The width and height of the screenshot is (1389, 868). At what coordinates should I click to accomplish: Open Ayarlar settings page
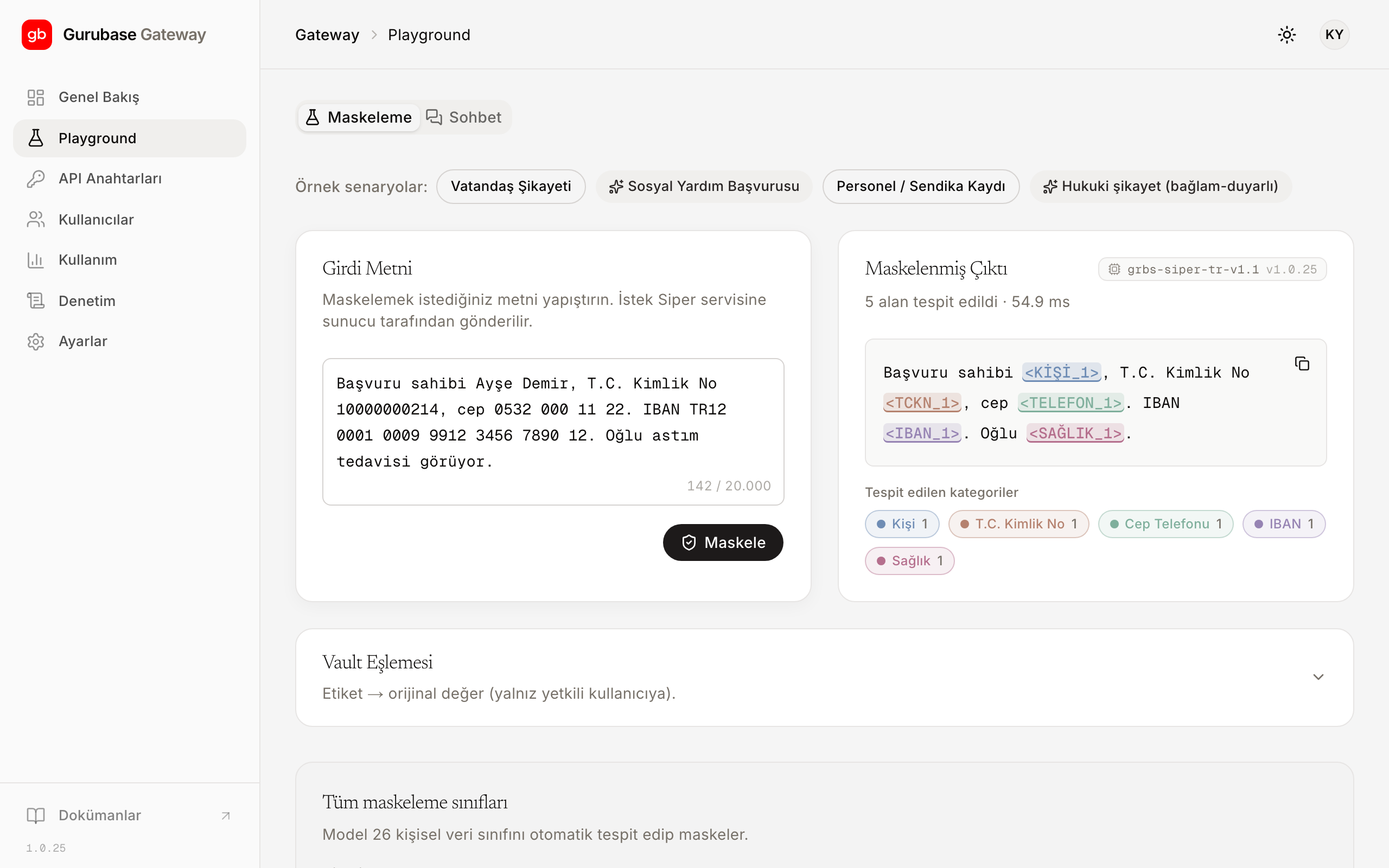click(130, 342)
